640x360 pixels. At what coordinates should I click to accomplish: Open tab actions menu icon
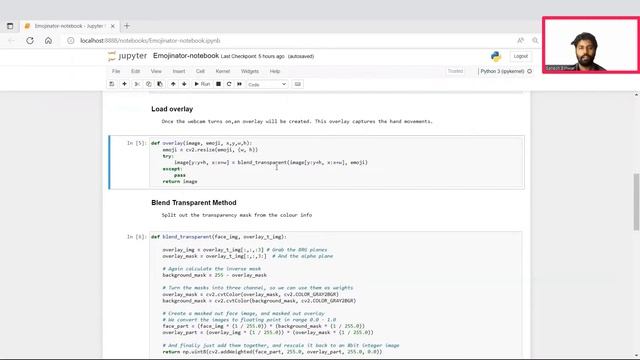[x=10, y=26]
